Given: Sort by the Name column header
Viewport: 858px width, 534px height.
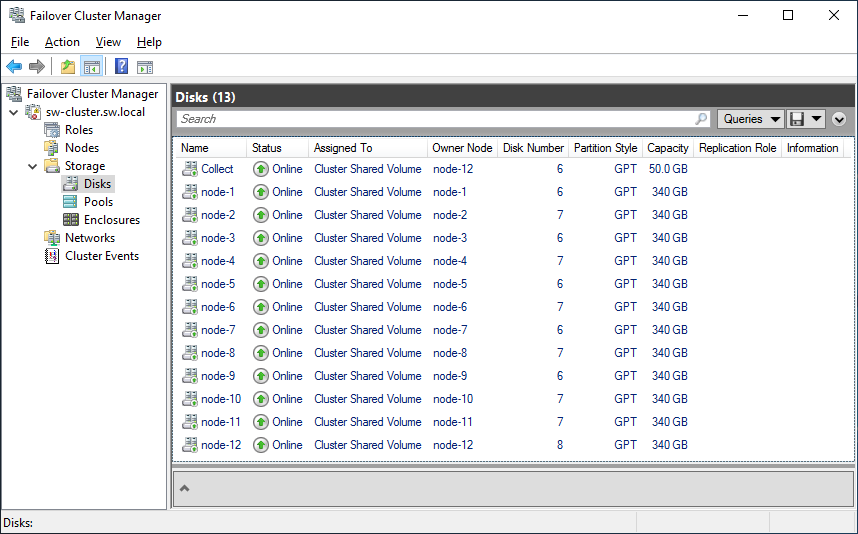Looking at the screenshot, I should pos(211,148).
